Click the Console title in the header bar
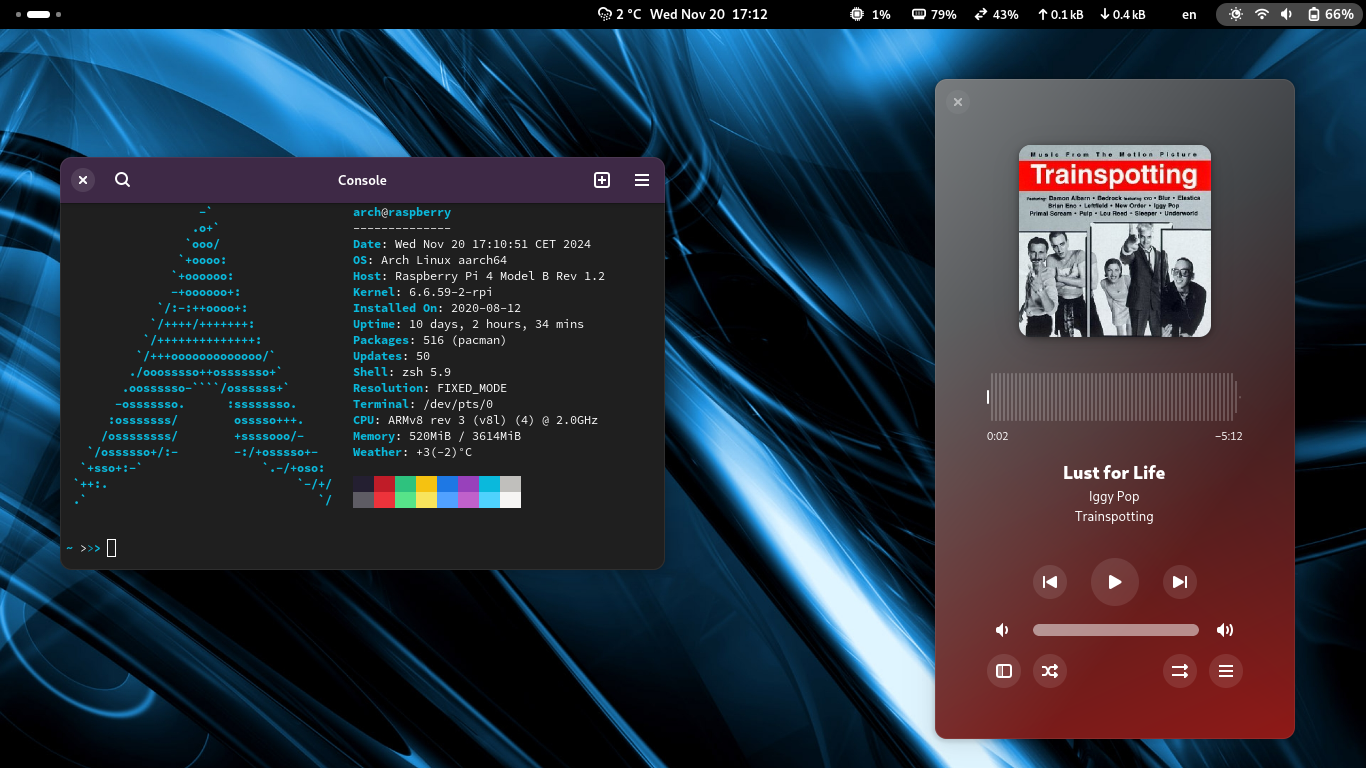This screenshot has height=768, width=1366. click(362, 180)
